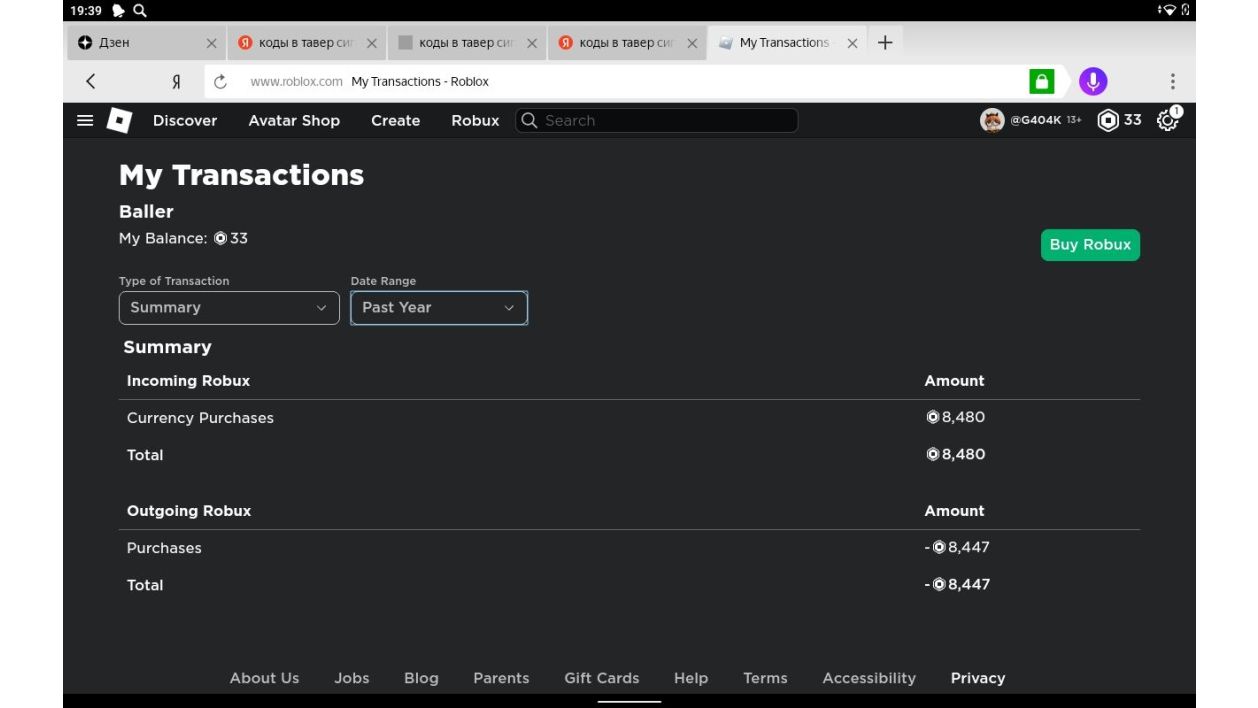Close the Дзен tab
This screenshot has height=708, width=1258.
(x=211, y=43)
